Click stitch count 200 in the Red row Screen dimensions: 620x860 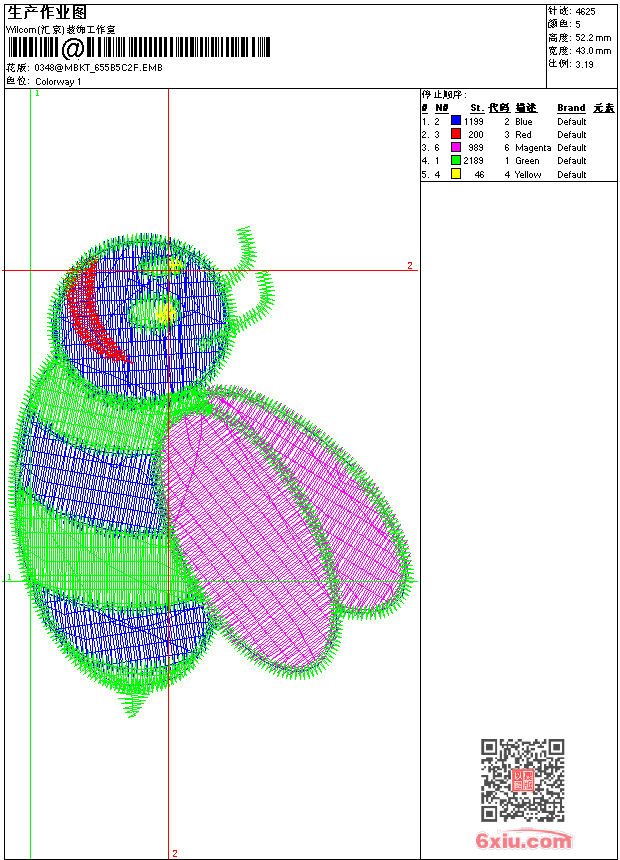[476, 134]
